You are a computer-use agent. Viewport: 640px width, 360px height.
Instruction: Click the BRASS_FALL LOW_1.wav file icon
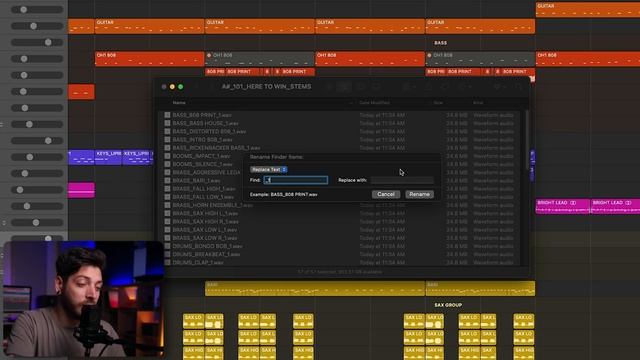167,197
